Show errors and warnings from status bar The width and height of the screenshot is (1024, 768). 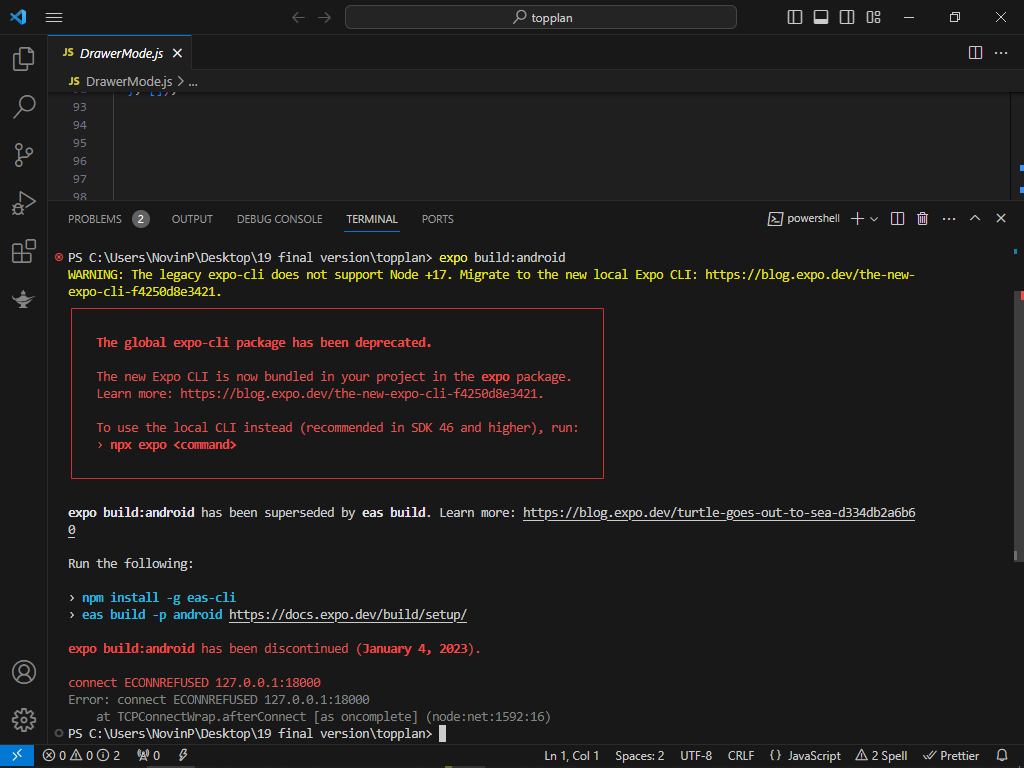pyautogui.click(x=82, y=756)
